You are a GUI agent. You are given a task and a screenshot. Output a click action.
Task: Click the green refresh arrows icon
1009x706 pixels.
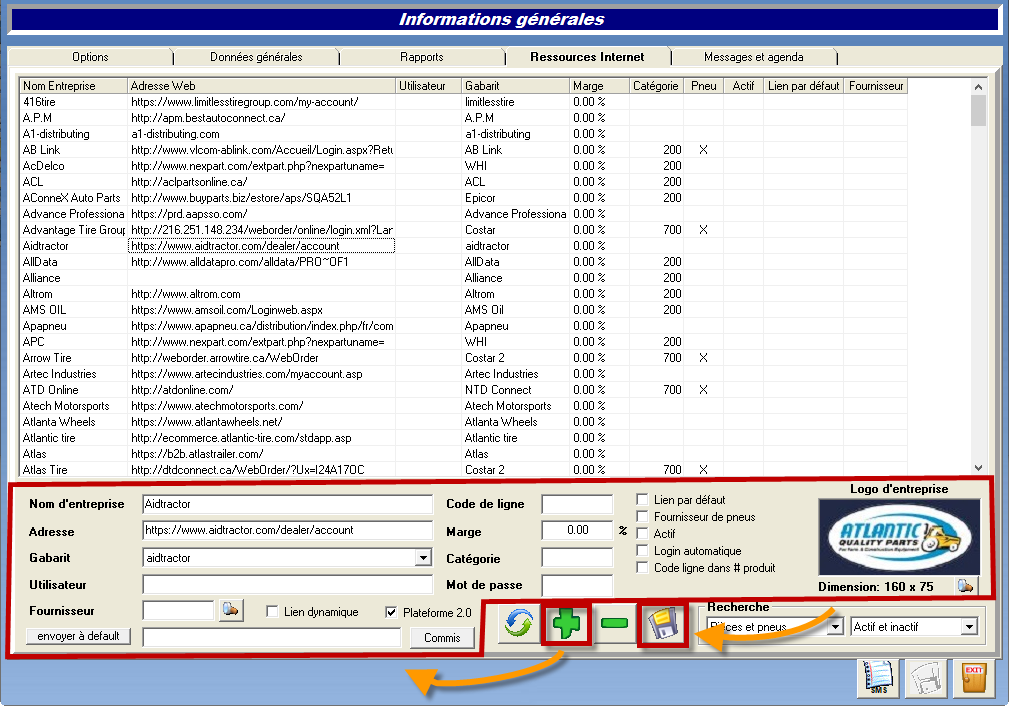point(519,623)
